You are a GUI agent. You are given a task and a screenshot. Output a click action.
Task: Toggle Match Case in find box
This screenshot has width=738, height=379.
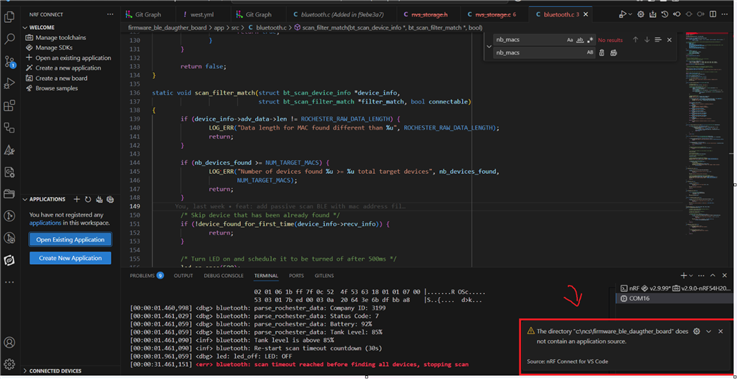[x=570, y=40]
